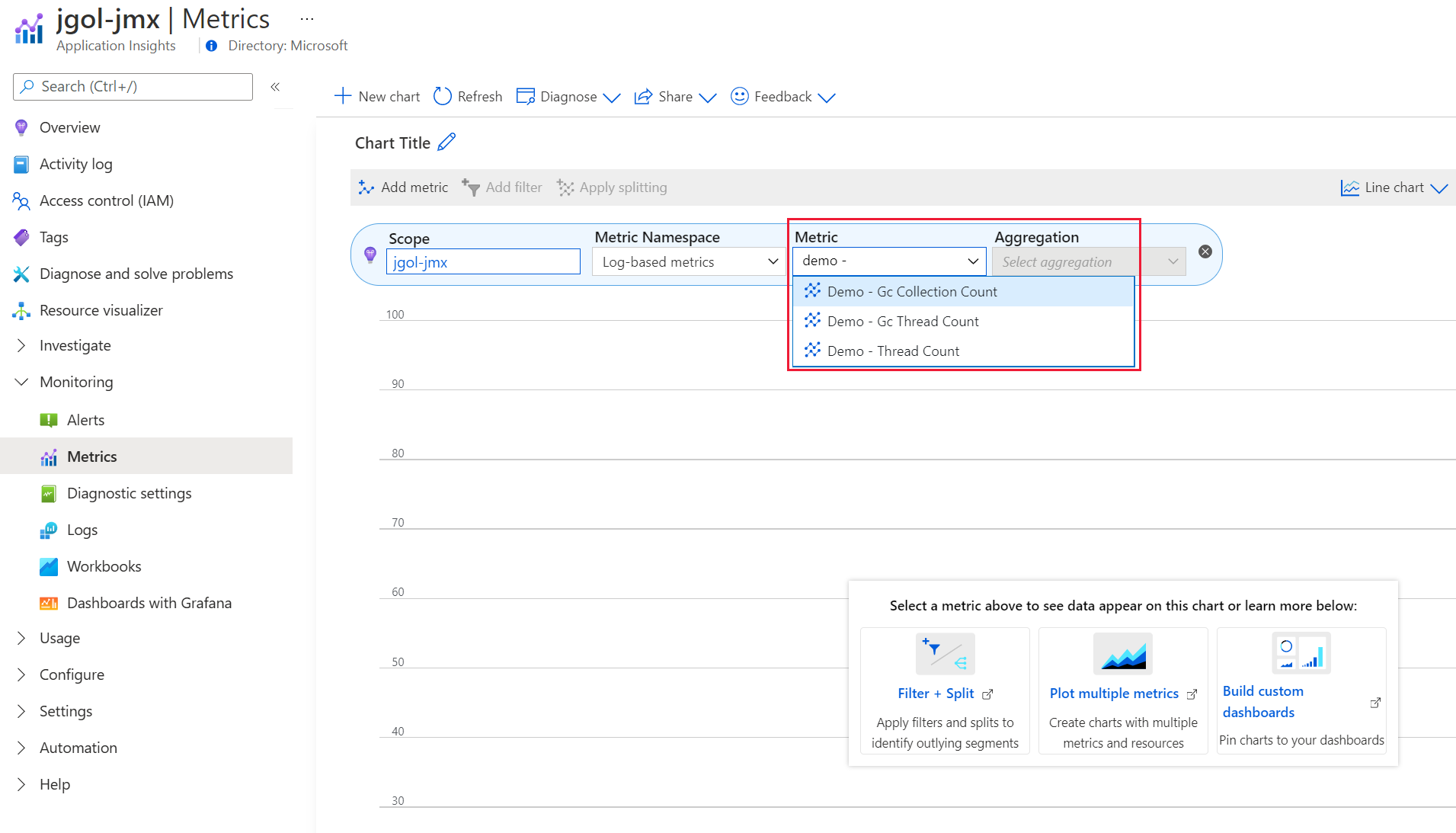Image resolution: width=1456 pixels, height=833 pixels.
Task: Remove the metric with the X icon
Action: pyautogui.click(x=1205, y=252)
